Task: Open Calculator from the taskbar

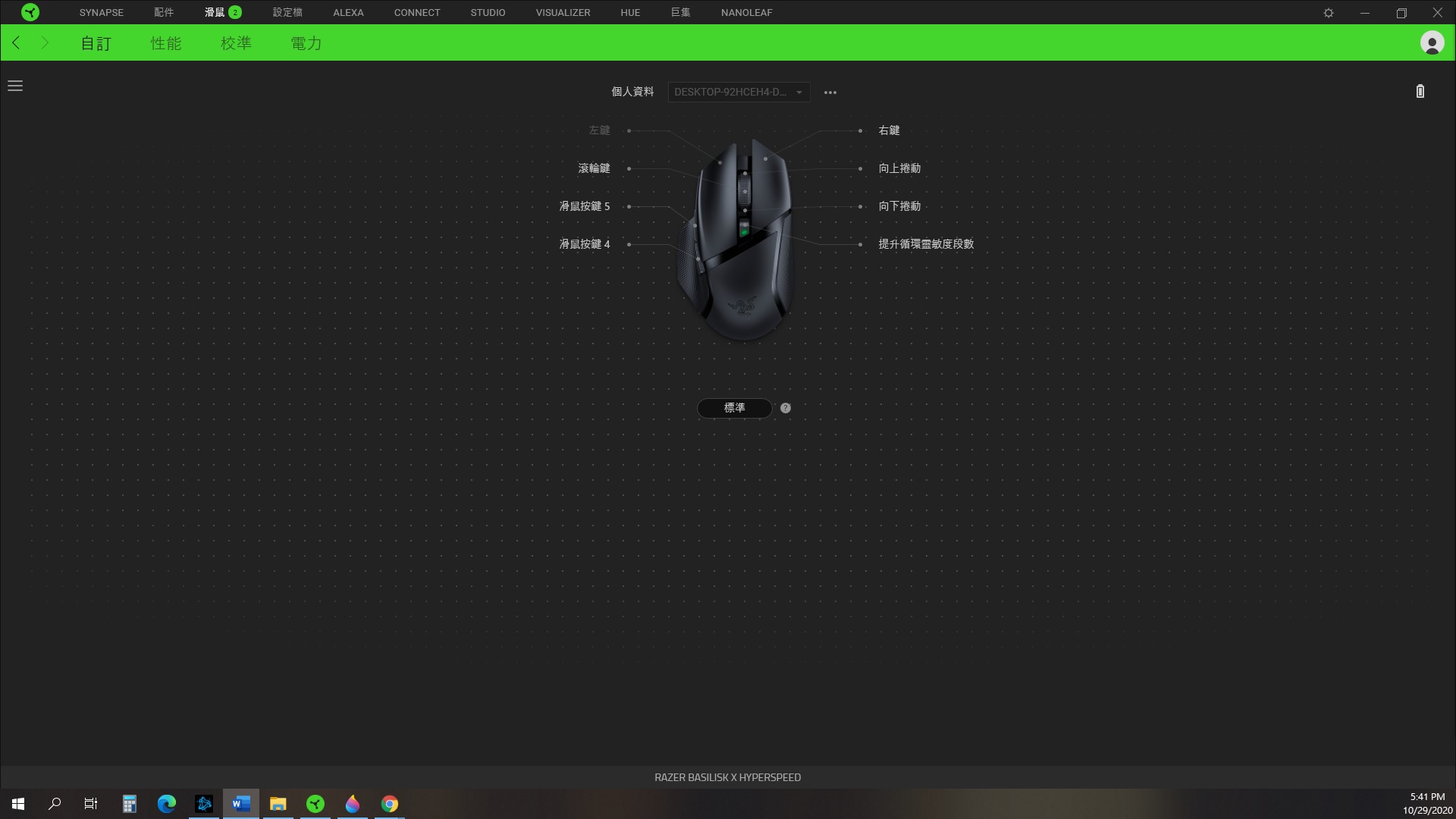Action: [x=130, y=804]
